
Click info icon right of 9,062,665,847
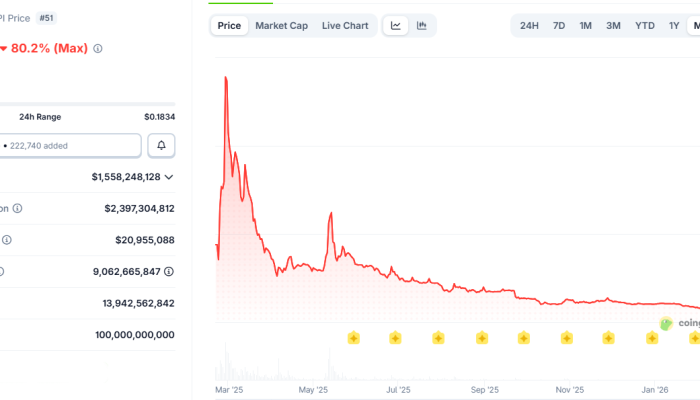pyautogui.click(x=169, y=271)
